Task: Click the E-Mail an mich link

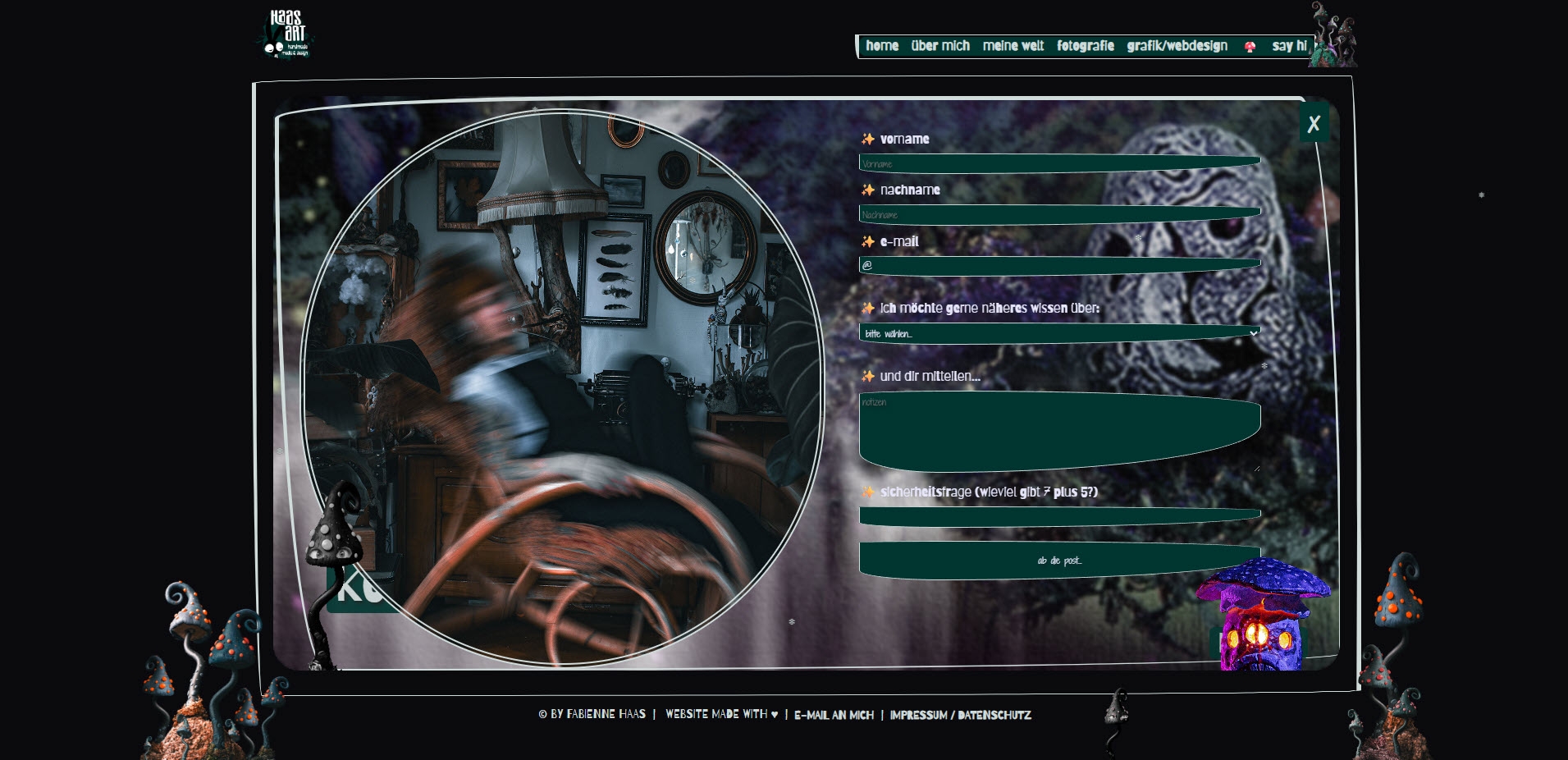Action: click(834, 715)
